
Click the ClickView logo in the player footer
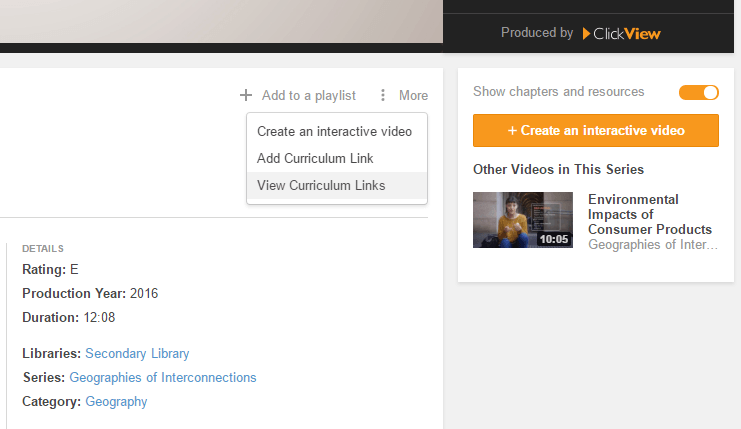point(621,33)
